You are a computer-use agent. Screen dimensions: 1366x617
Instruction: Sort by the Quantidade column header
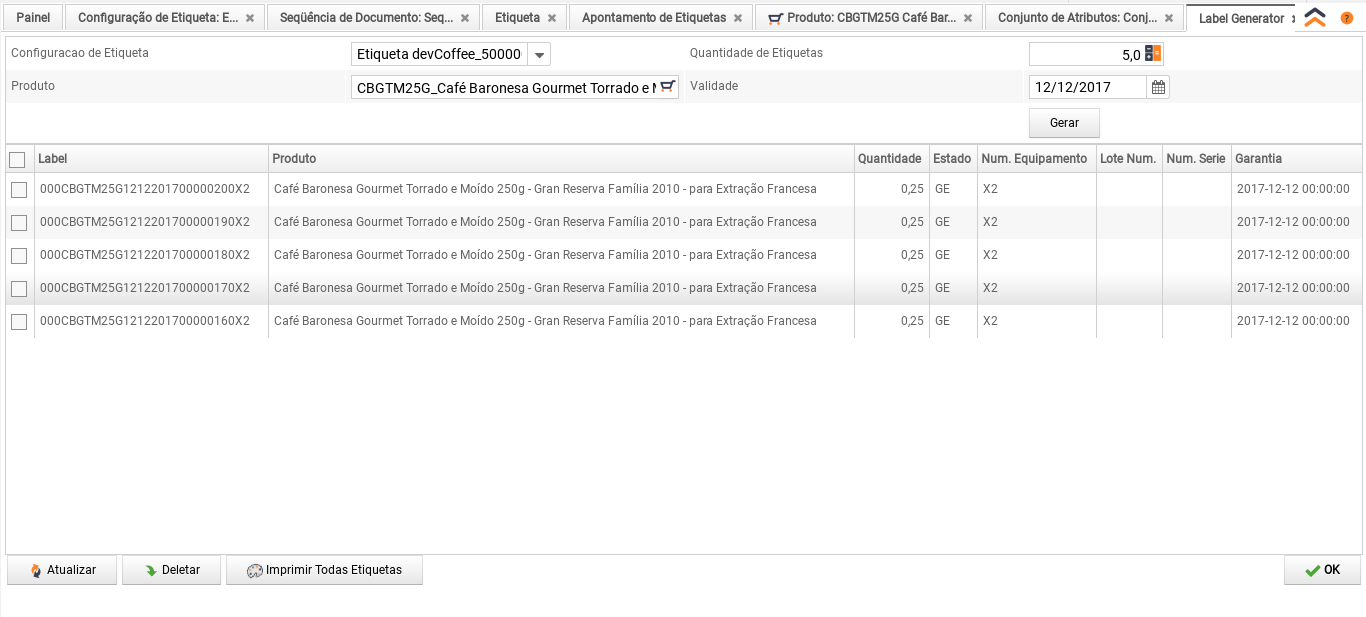[891, 159]
